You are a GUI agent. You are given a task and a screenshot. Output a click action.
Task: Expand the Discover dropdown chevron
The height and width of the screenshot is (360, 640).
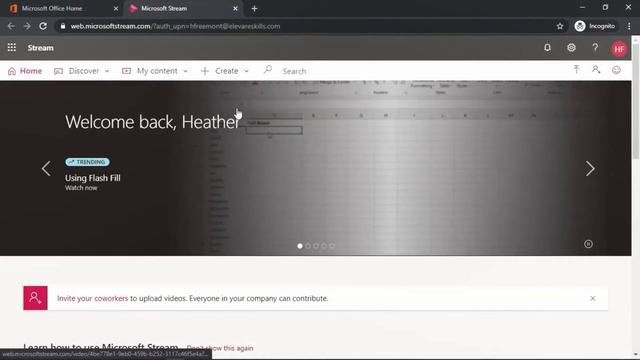click(107, 71)
